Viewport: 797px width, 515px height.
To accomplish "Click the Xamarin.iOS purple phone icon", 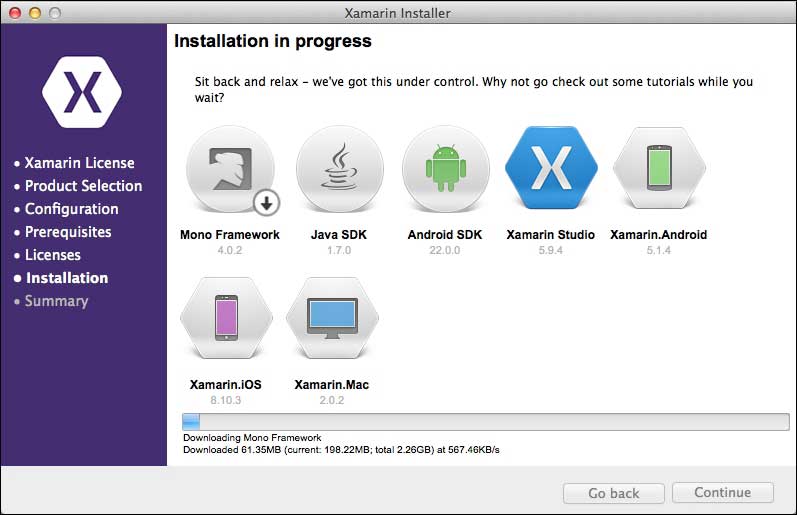I will tap(226, 318).
